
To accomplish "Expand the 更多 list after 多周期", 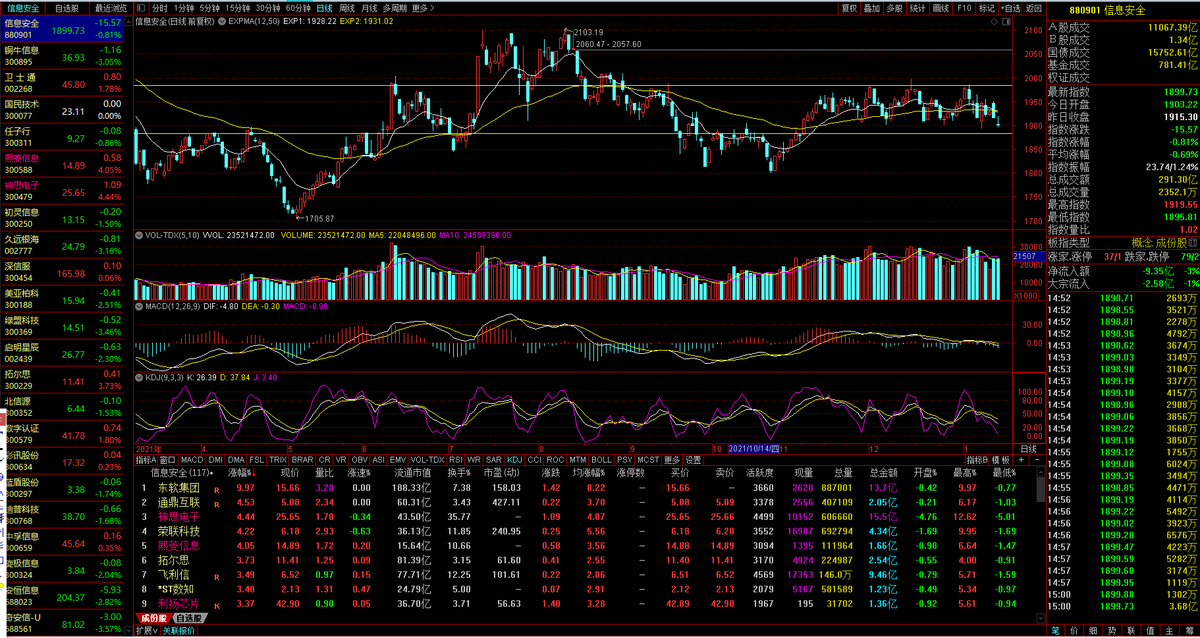I will [423, 7].
